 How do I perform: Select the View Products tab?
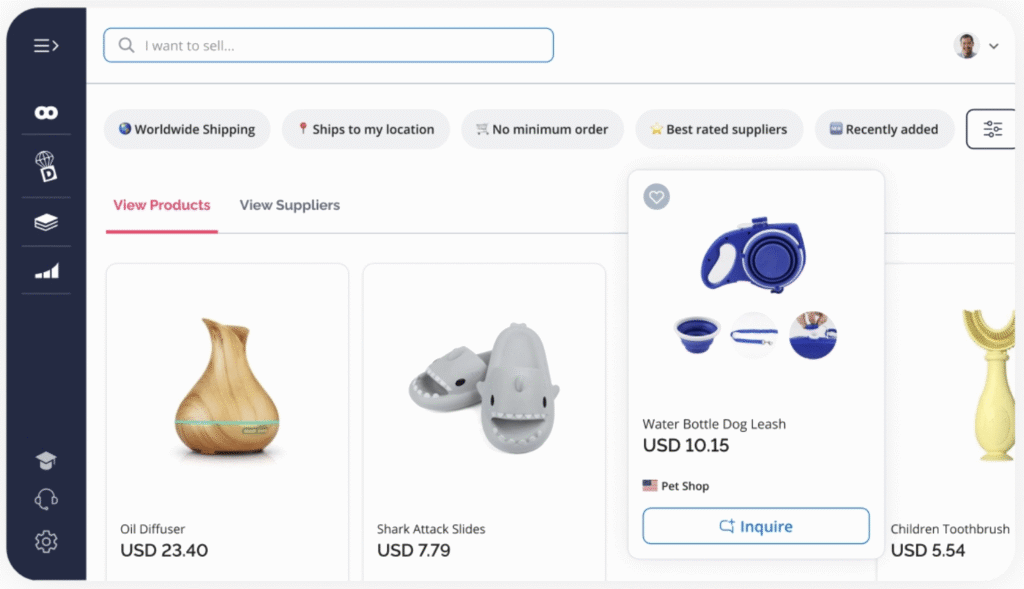pos(161,205)
